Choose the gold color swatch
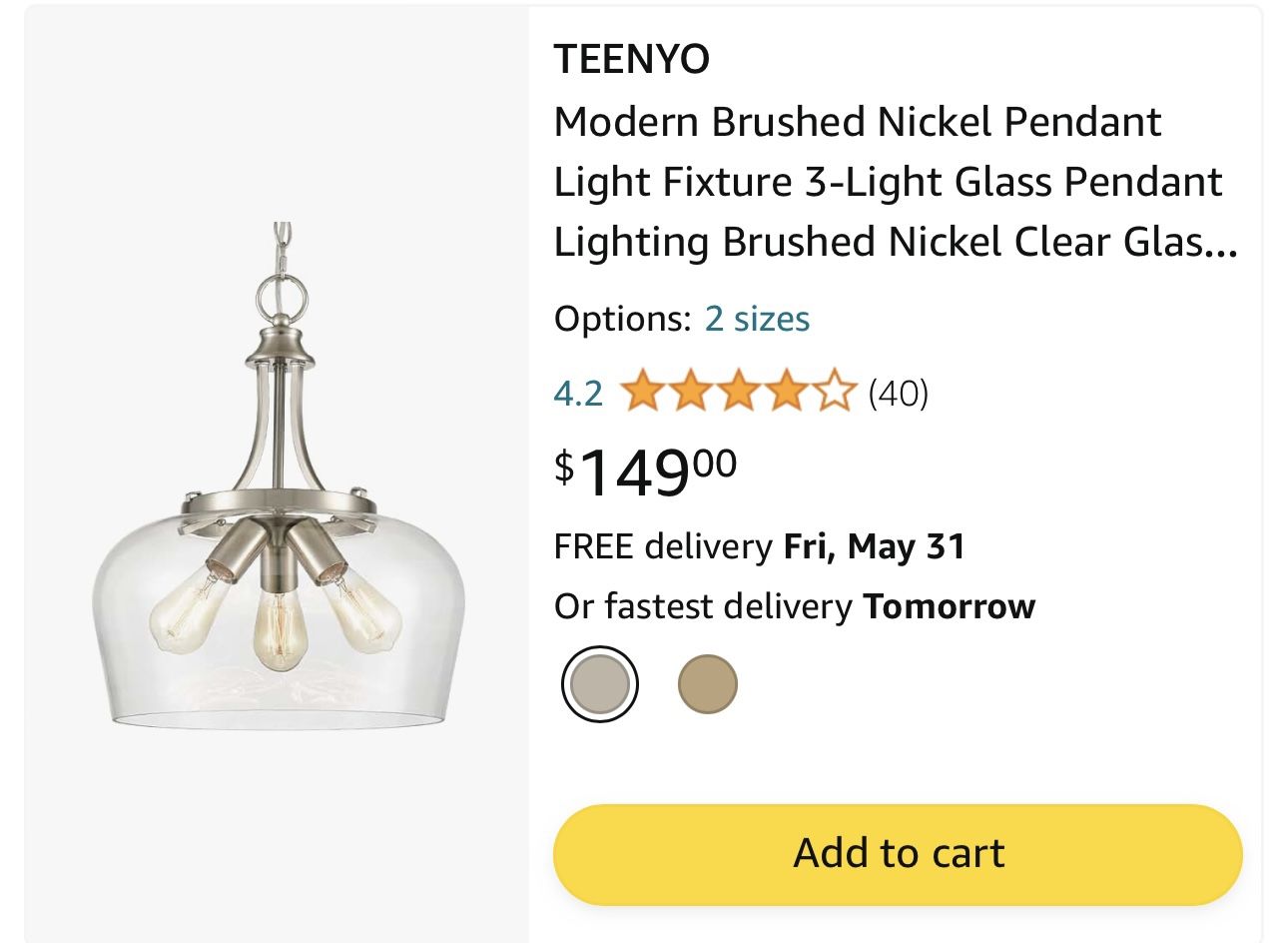 coord(707,684)
